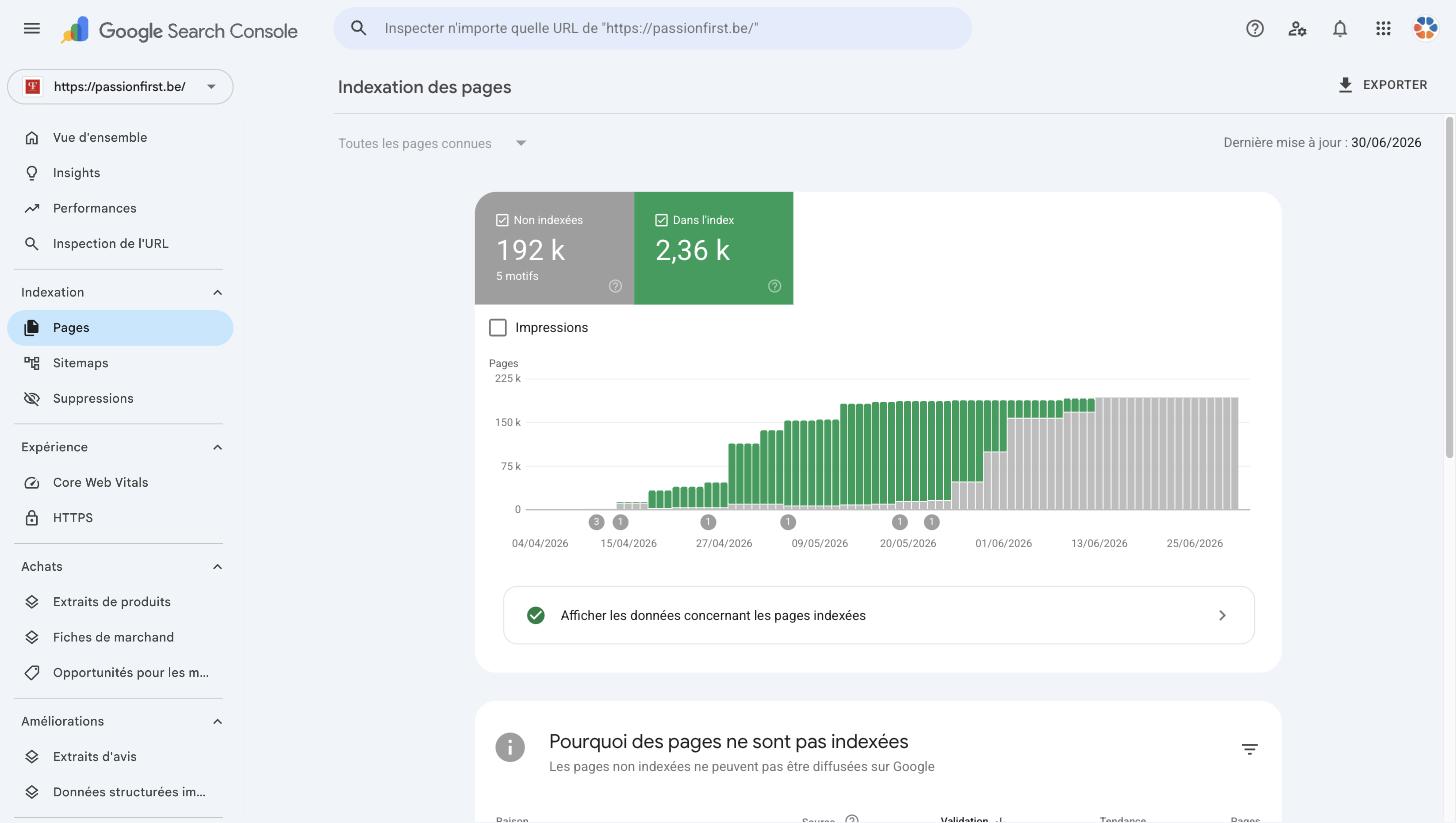Select Pages in Indexation menu
Viewport: 1456px width, 823px height.
[x=120, y=328]
